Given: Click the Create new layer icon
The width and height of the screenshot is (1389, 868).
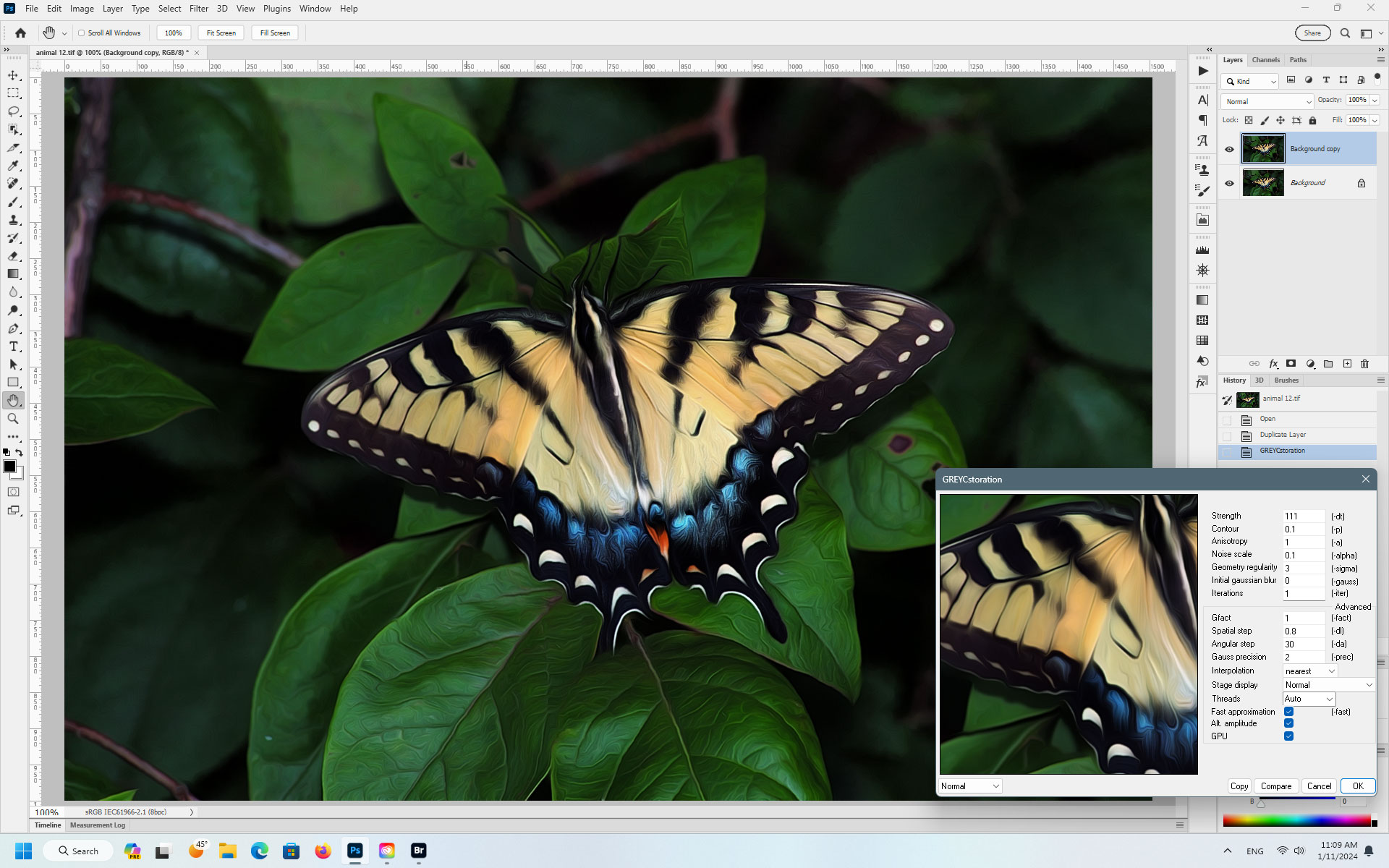Looking at the screenshot, I should [1347, 364].
